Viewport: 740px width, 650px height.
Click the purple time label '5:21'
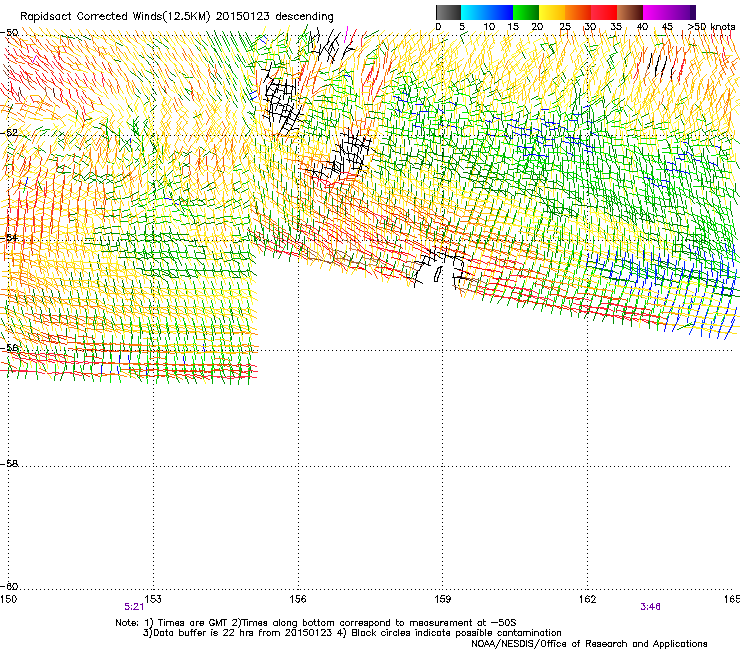[x=134, y=607]
